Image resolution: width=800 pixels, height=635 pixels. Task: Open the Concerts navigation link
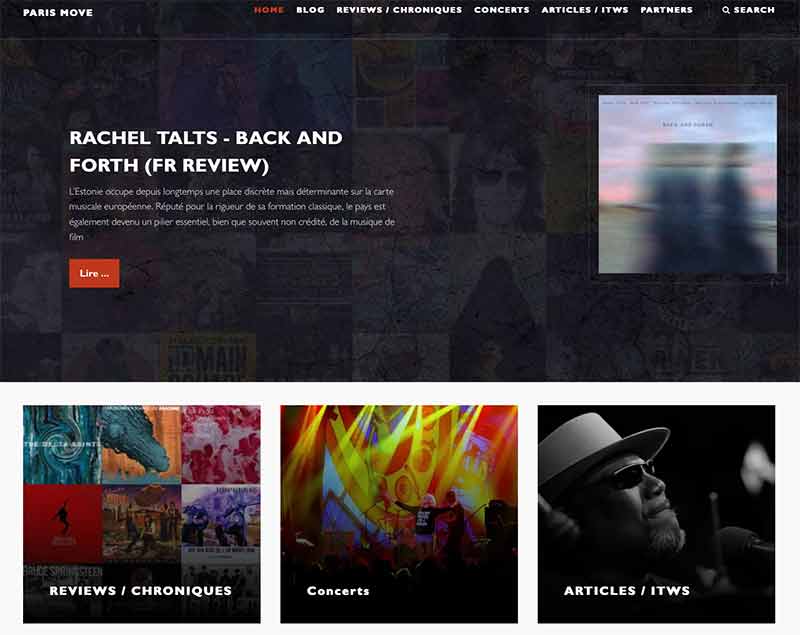pos(502,10)
